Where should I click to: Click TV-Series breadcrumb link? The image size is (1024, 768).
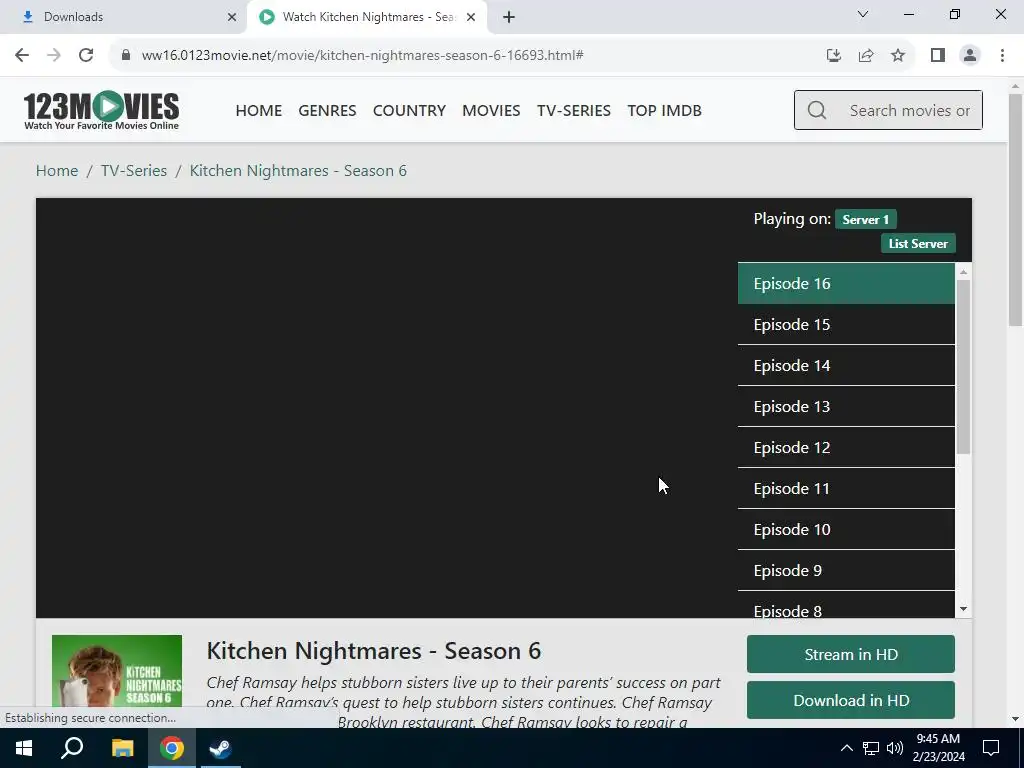(134, 170)
